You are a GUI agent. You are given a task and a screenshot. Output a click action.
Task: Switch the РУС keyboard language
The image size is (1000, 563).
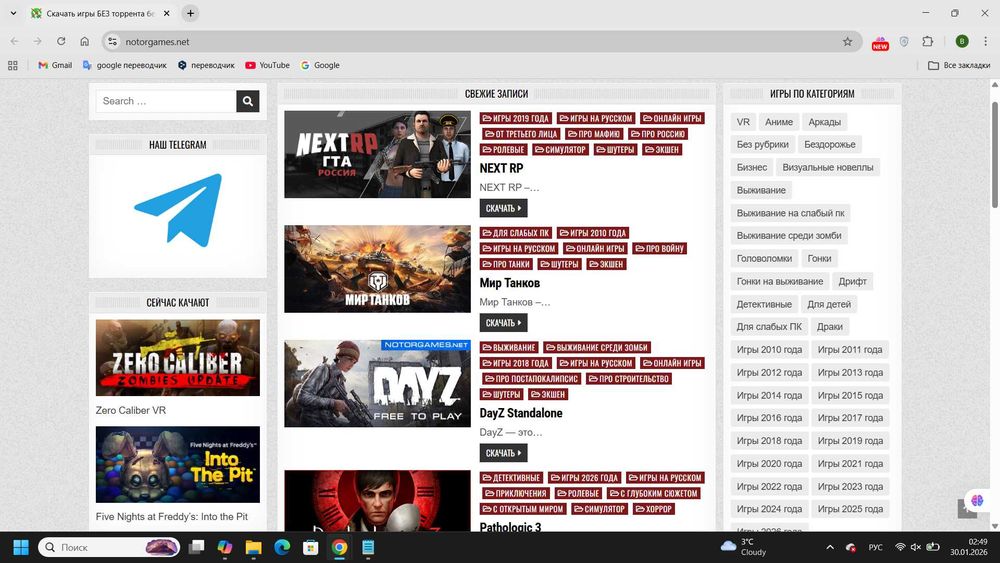(x=876, y=547)
